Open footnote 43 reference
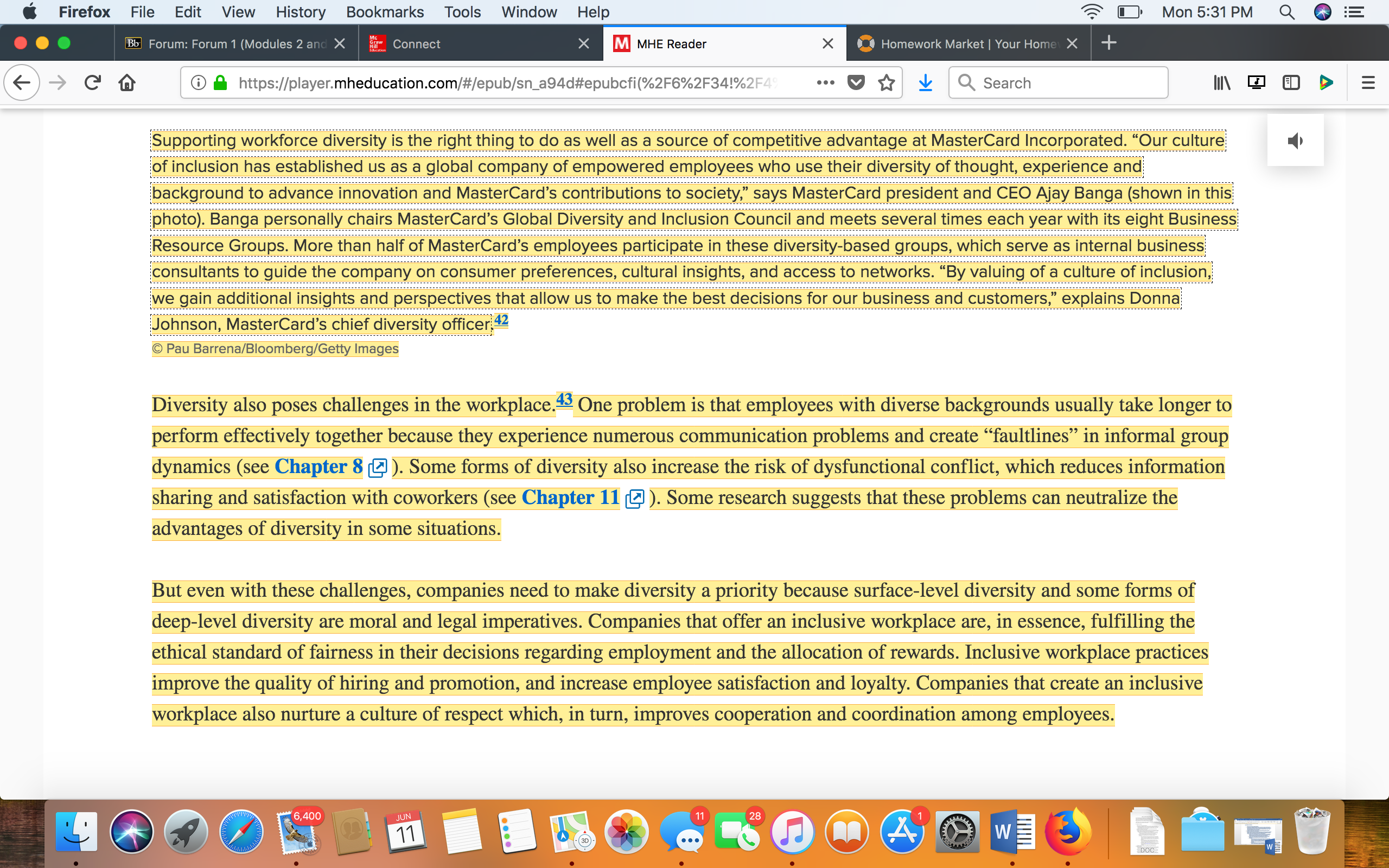Image resolution: width=1389 pixels, height=868 pixels. (x=564, y=399)
